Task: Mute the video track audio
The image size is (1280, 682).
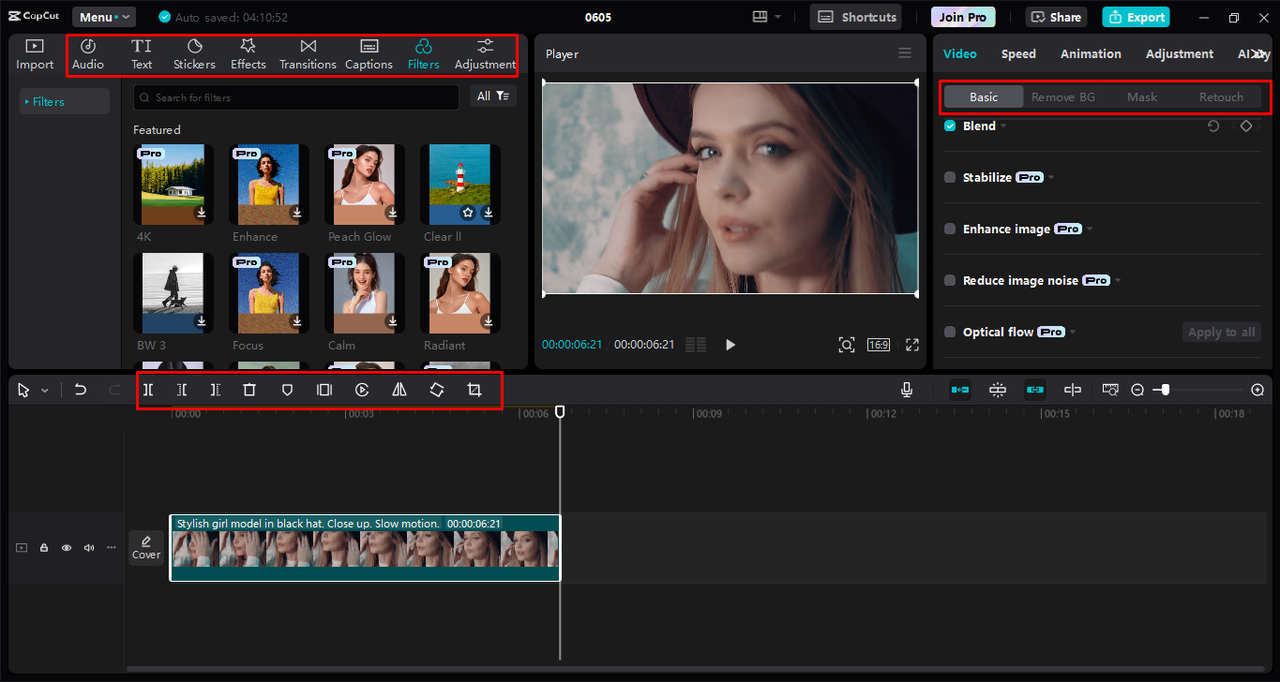Action: tap(89, 548)
